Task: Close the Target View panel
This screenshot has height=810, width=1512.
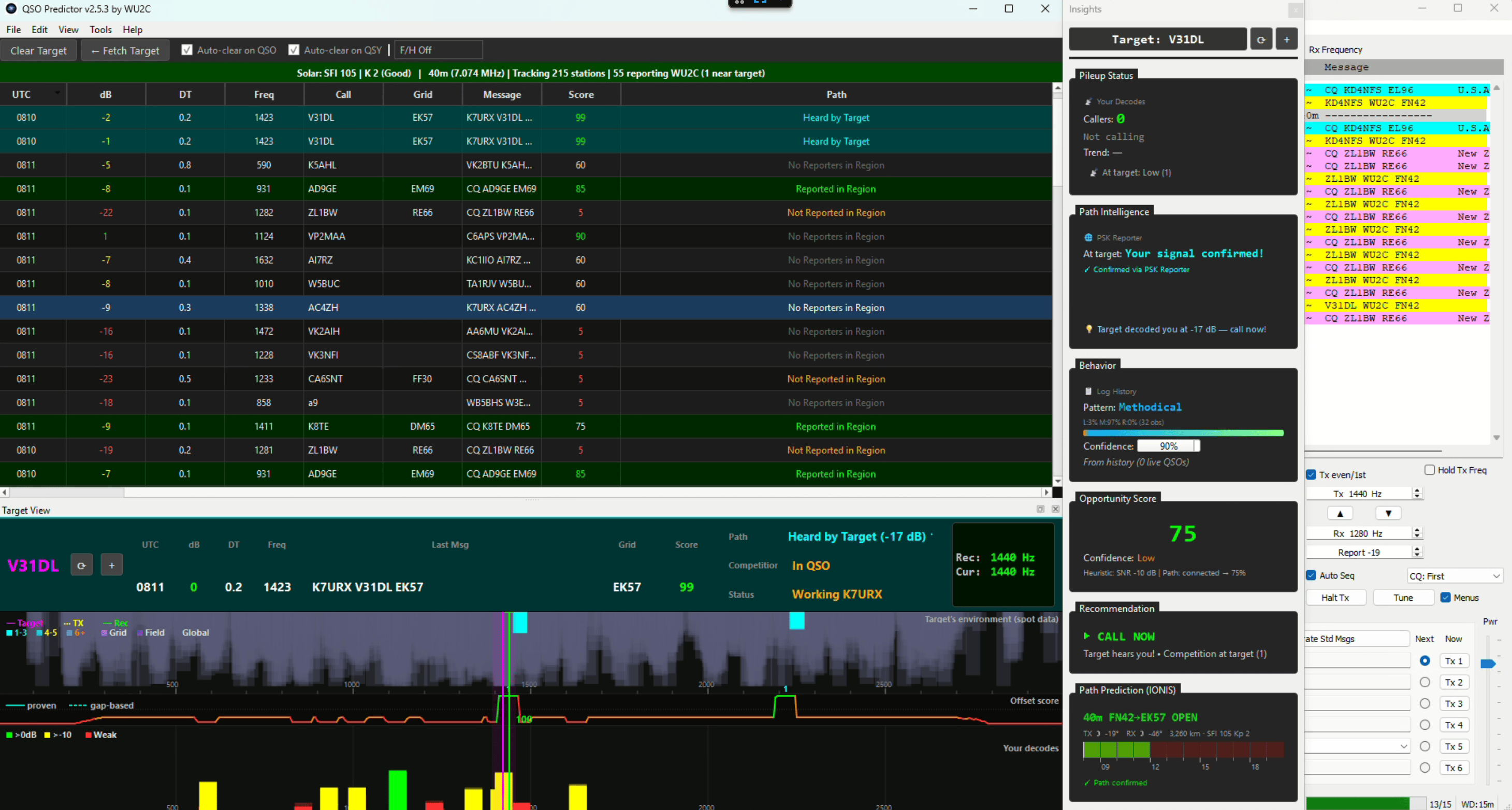Action: point(1055,509)
